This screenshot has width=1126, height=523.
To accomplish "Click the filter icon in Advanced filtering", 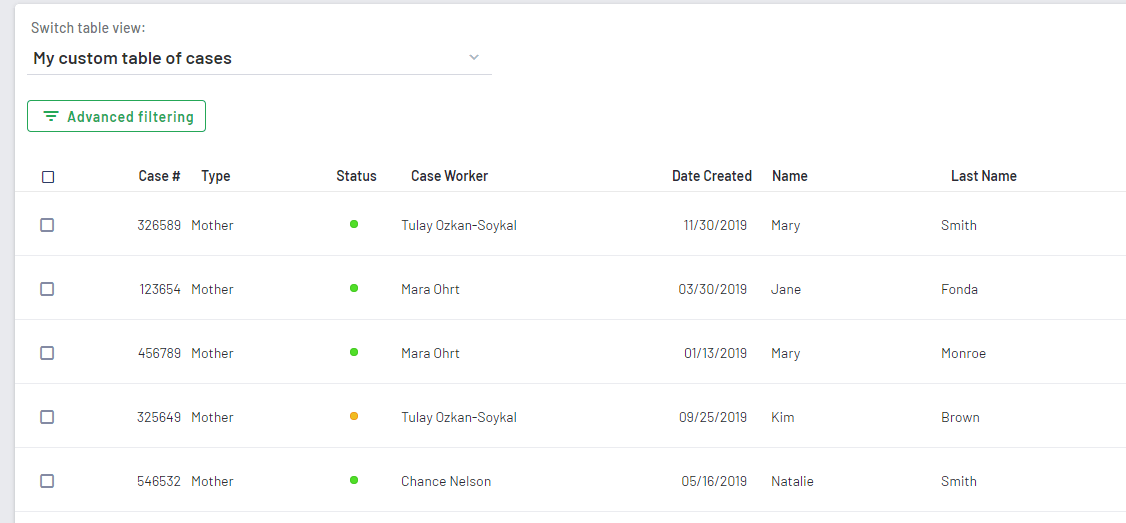I will point(51,117).
